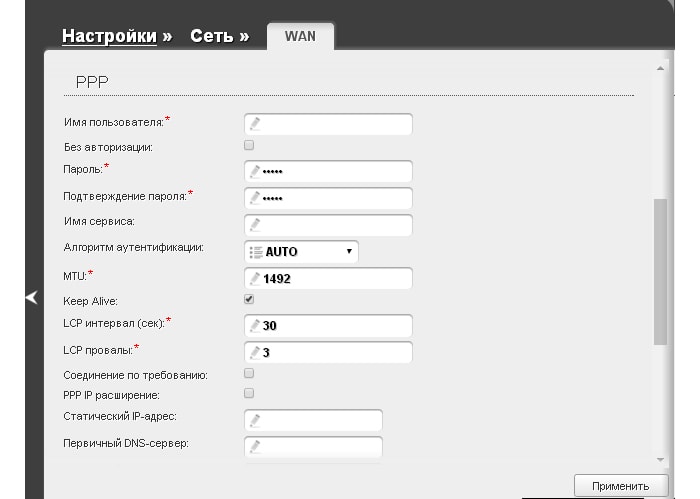700x499 pixels.
Task: Click the scroll down arrow
Action: (x=660, y=460)
